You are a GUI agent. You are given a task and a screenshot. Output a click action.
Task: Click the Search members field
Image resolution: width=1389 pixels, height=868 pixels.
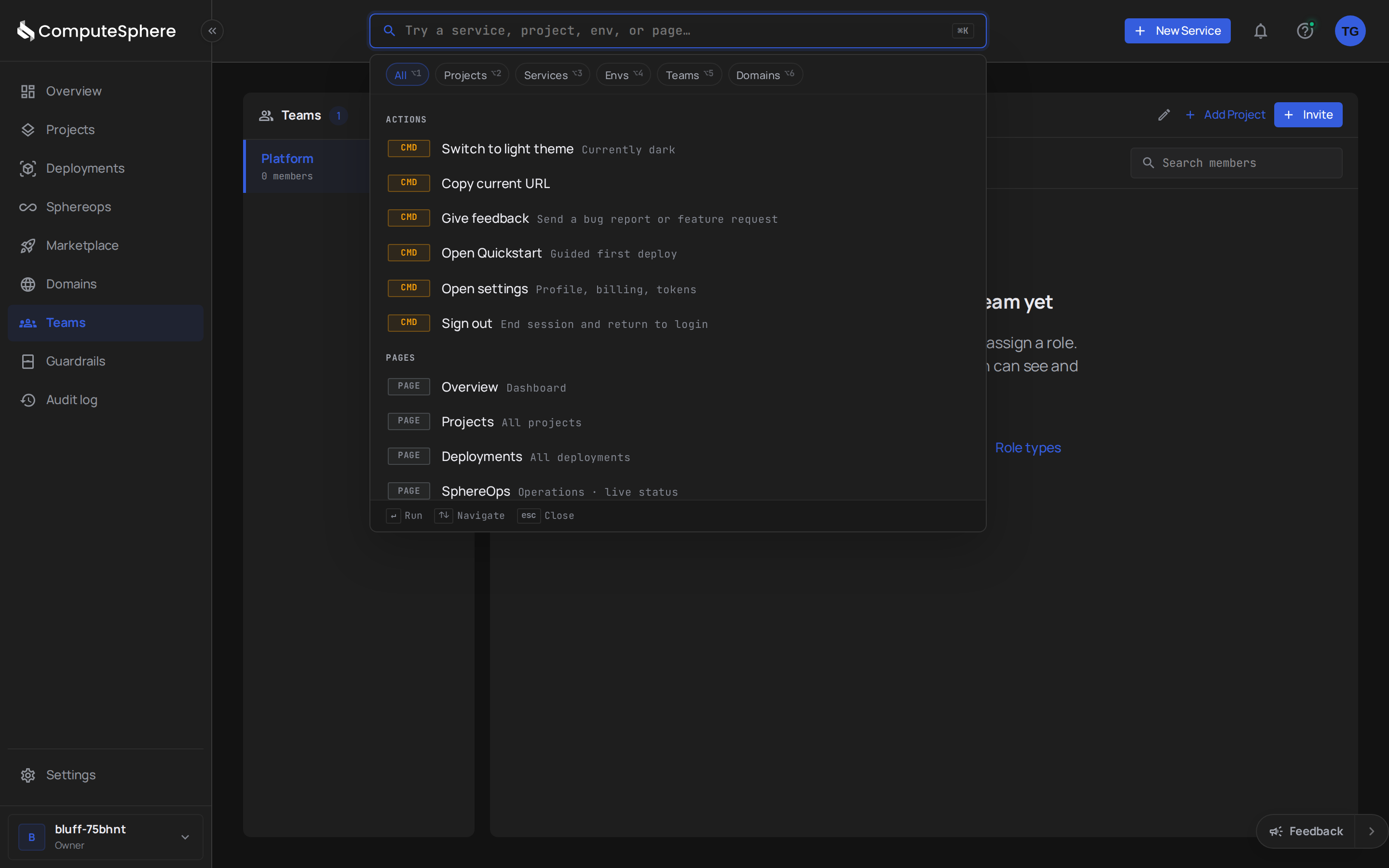click(x=1236, y=163)
